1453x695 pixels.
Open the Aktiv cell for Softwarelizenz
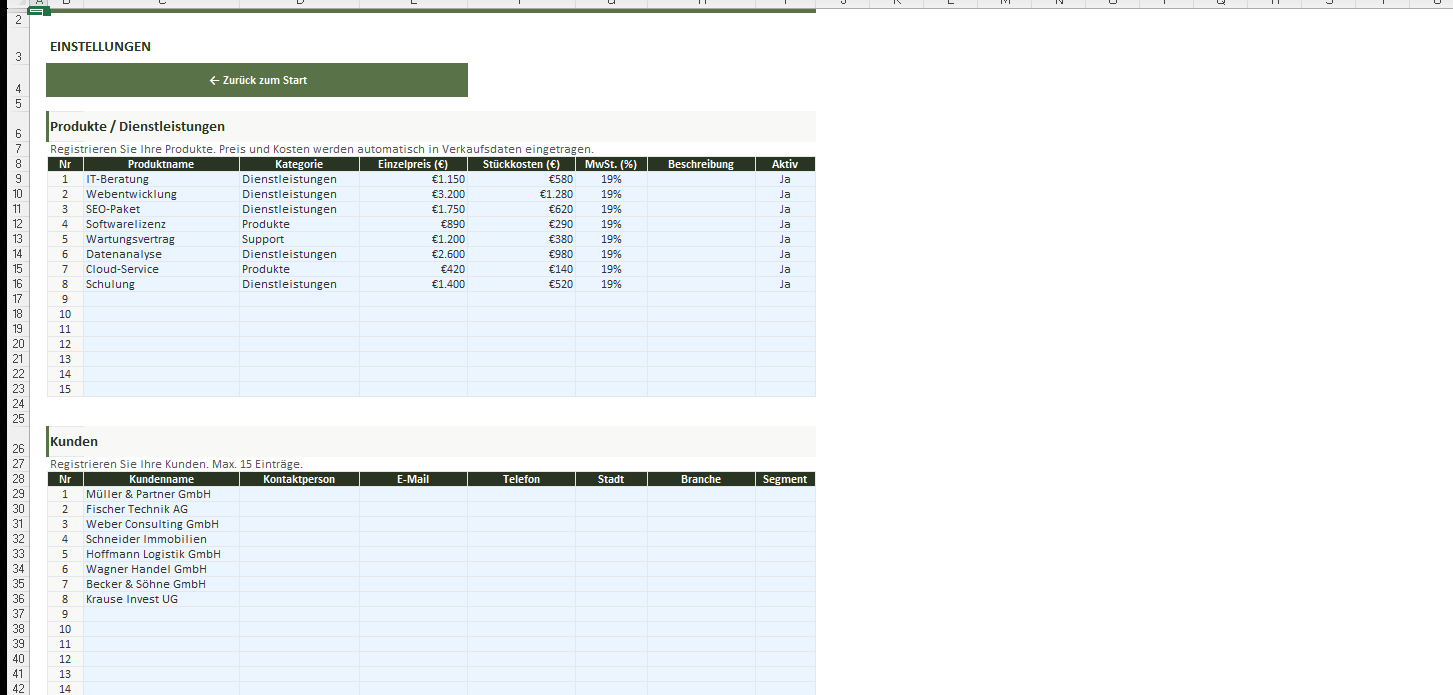tap(785, 224)
